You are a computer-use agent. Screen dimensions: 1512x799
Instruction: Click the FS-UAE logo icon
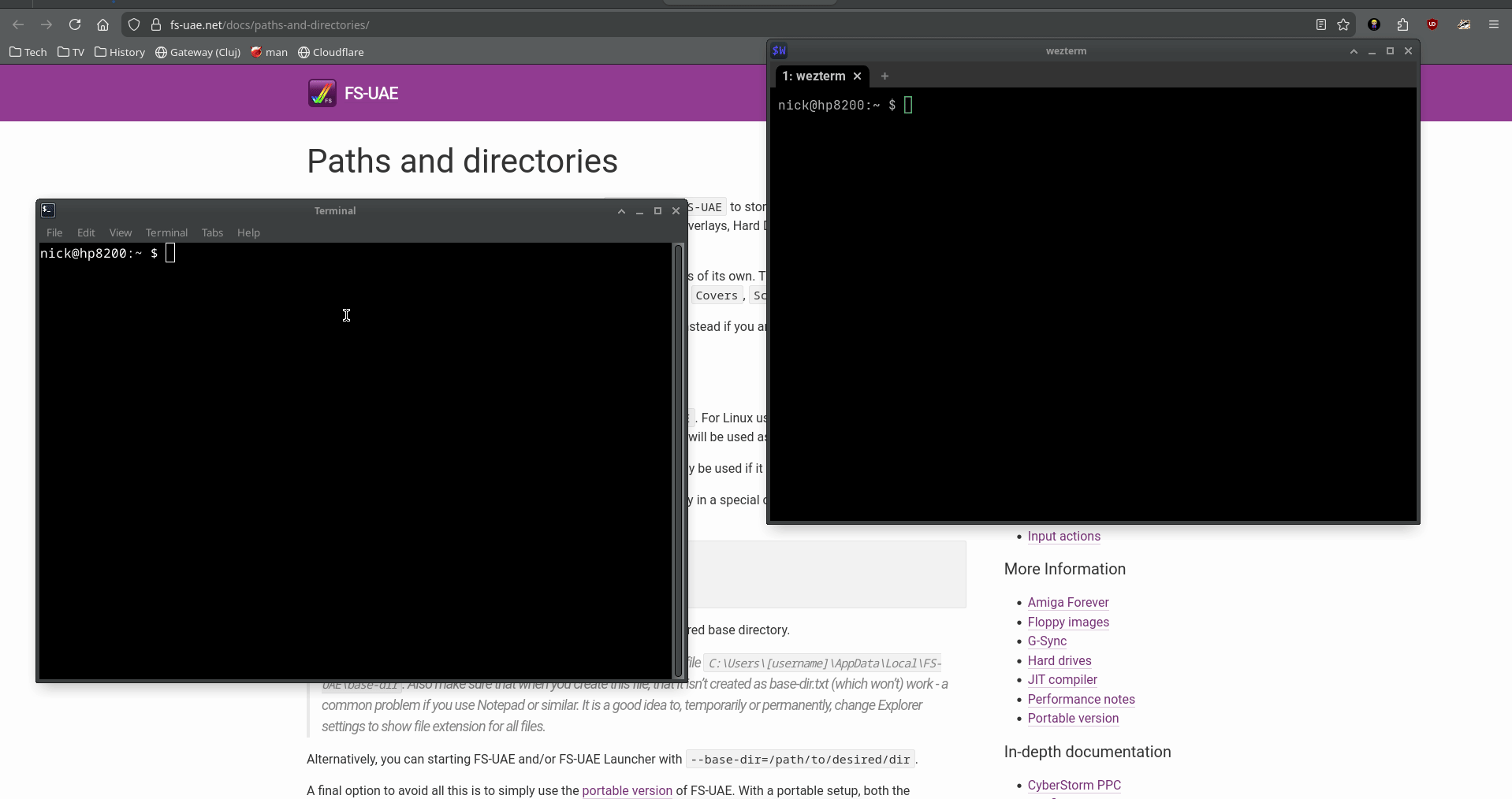click(322, 93)
